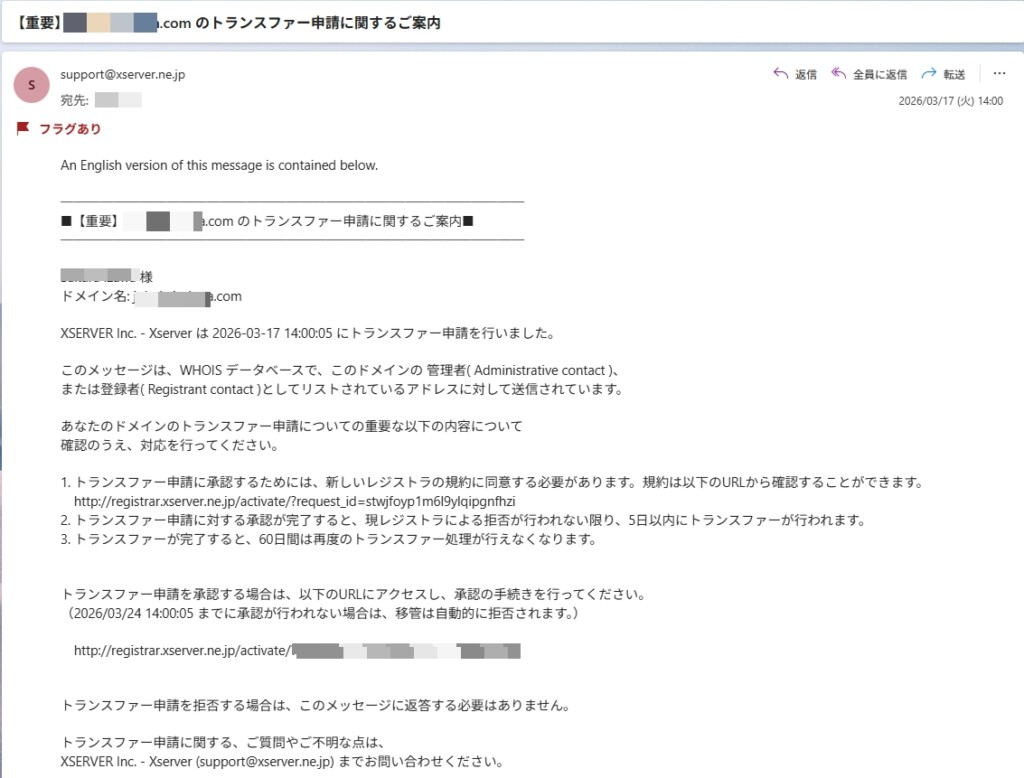Select the Reply (返信) arrow icon
Image resolution: width=1024 pixels, height=778 pixels.
click(x=780, y=73)
